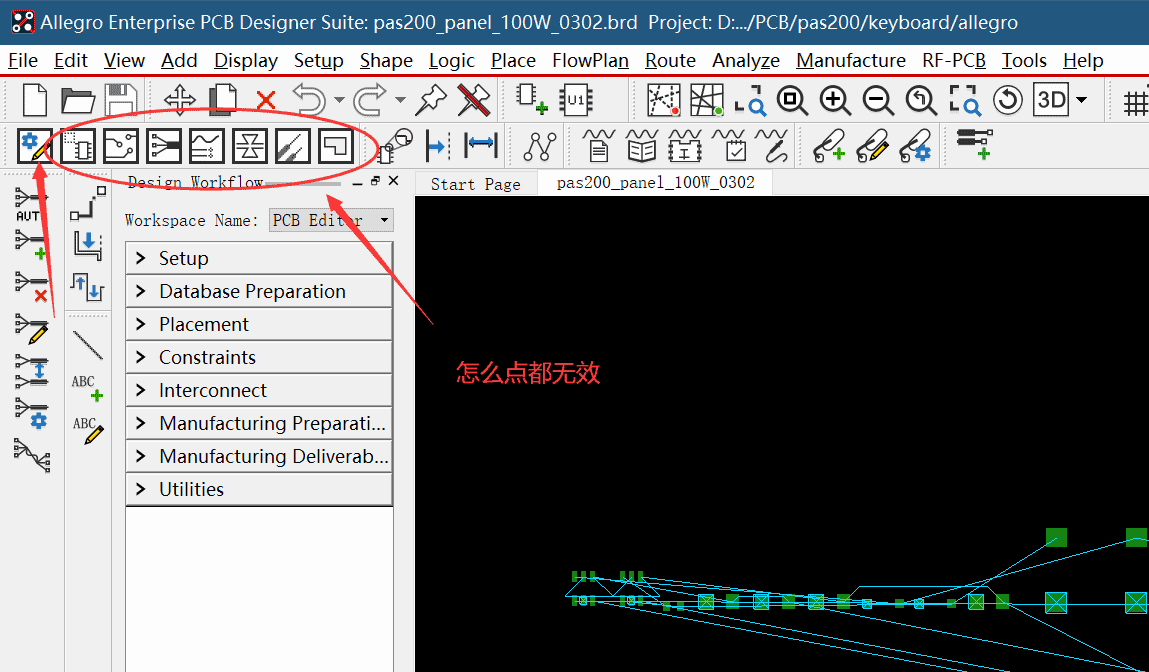Viewport: 1149px width, 672px height.
Task: Switch to the pas200_panel_100W_0302 tab
Action: click(x=655, y=182)
